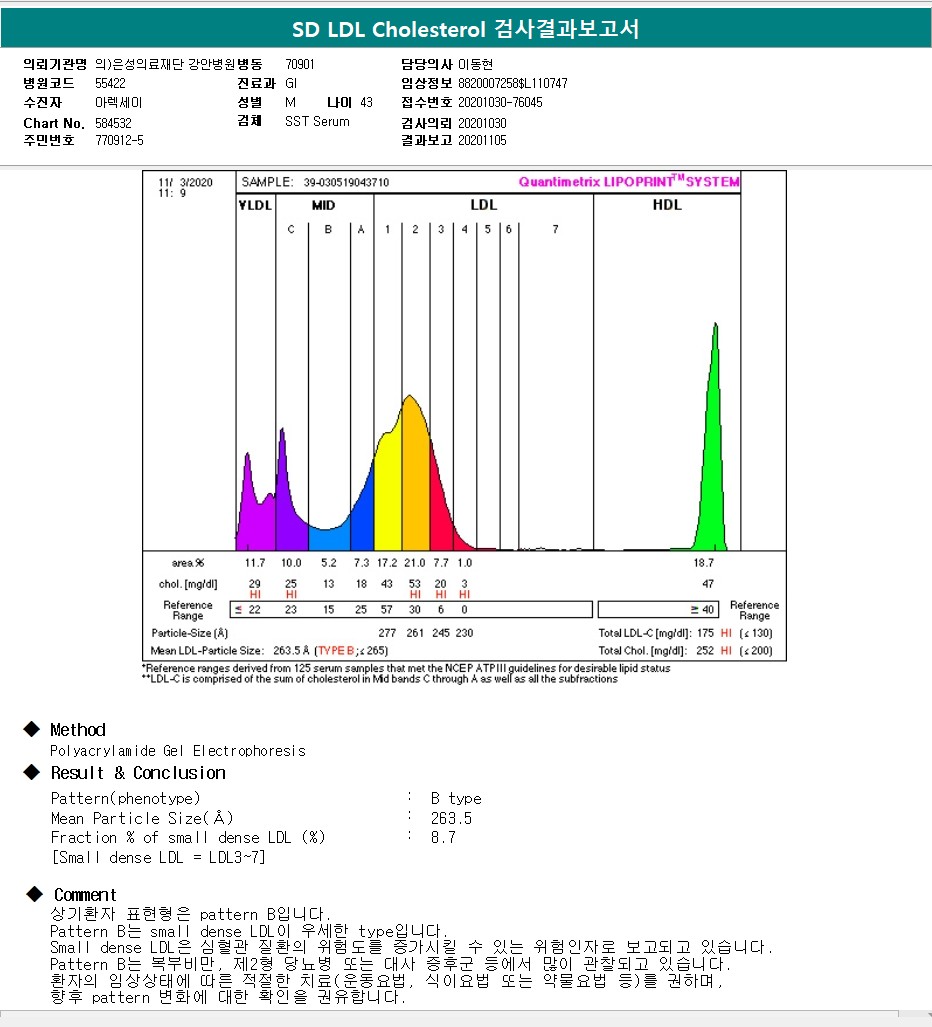The width and height of the screenshot is (932, 1027).
Task: Click the age value 43
Action: coord(366,102)
